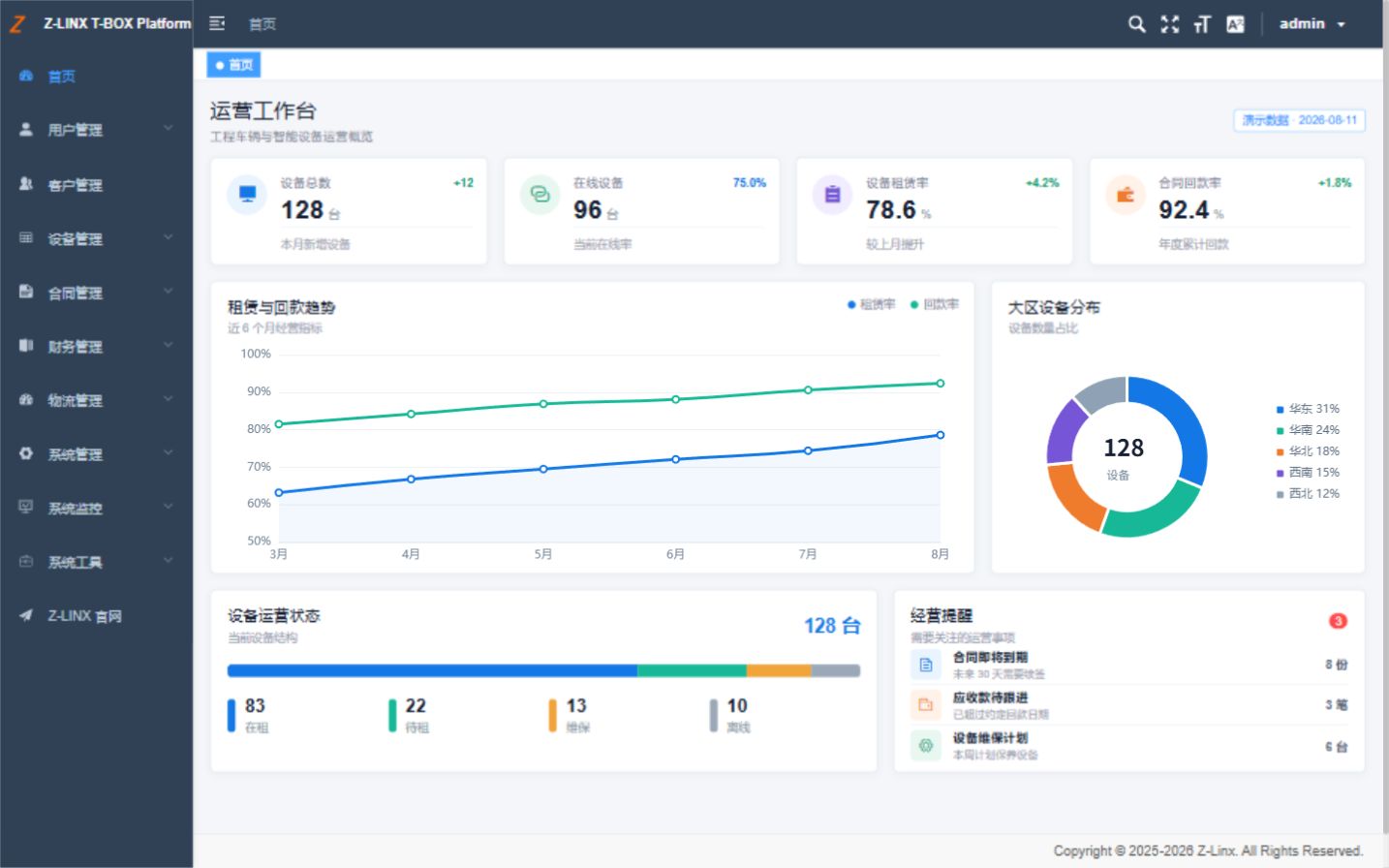This screenshot has width=1389, height=868.
Task: Click the red 3 reminders badge
Action: [1338, 621]
